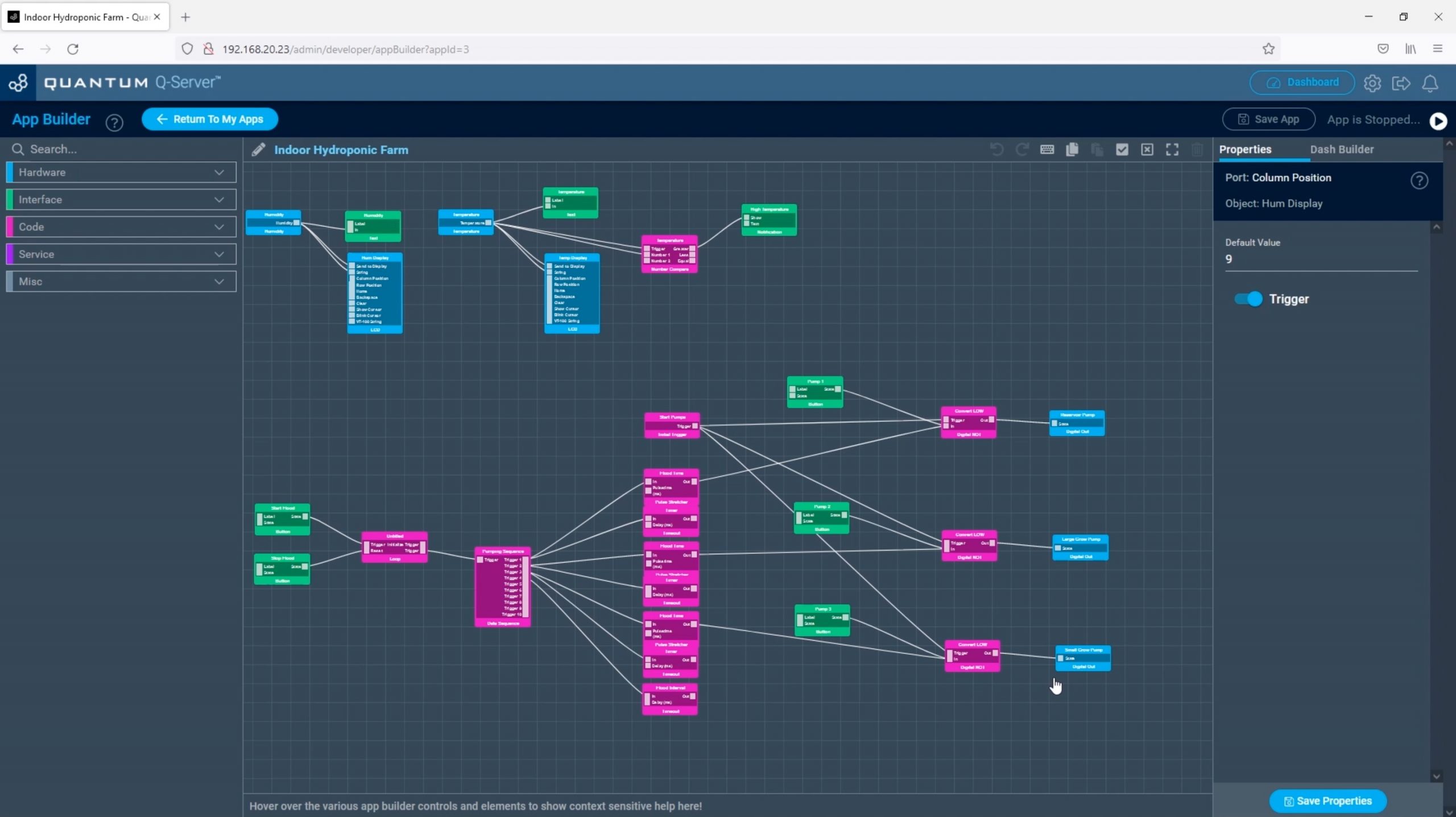
Task: Open the settings gear icon
Action: pos(1372,84)
